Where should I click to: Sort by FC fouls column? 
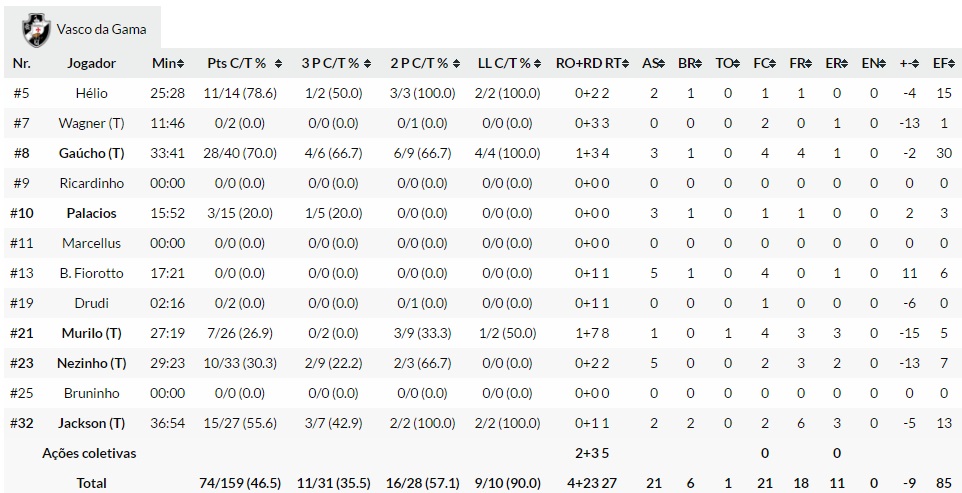click(763, 63)
